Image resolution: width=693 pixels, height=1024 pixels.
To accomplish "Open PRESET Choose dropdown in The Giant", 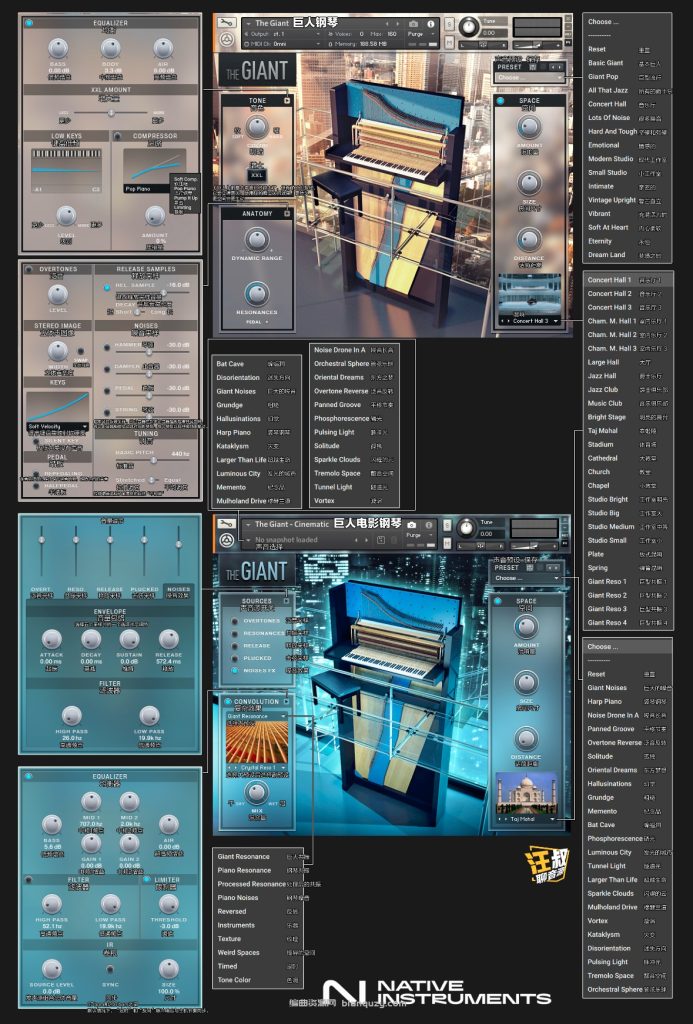I will (528, 77).
